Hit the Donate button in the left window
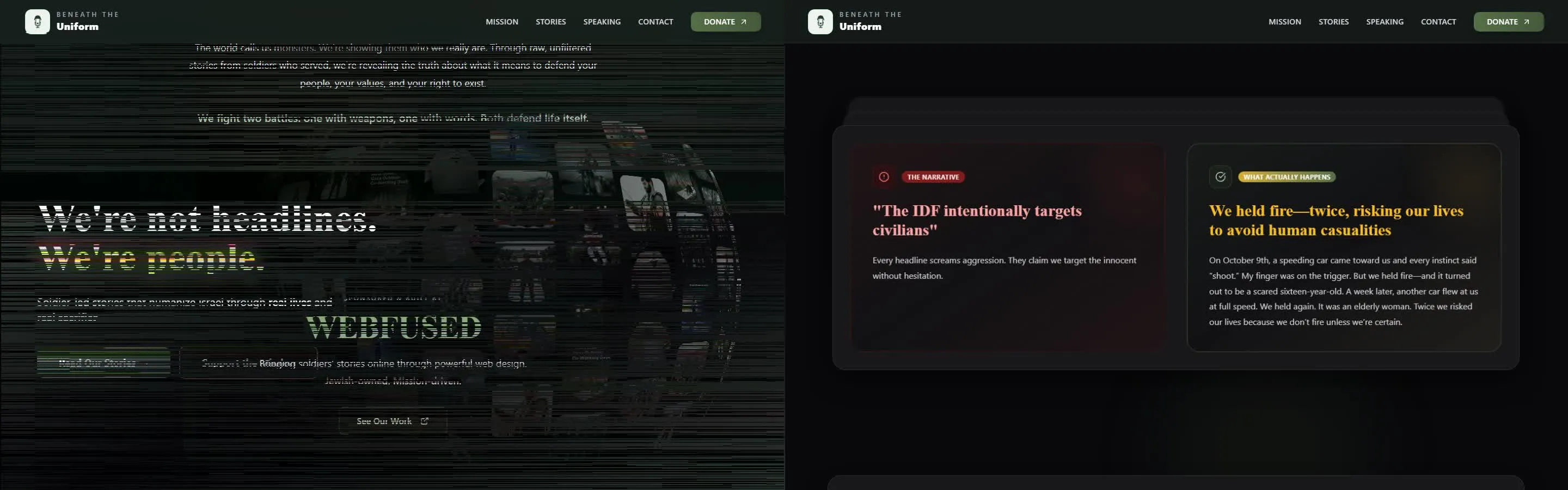This screenshot has width=1568, height=490. [x=725, y=22]
